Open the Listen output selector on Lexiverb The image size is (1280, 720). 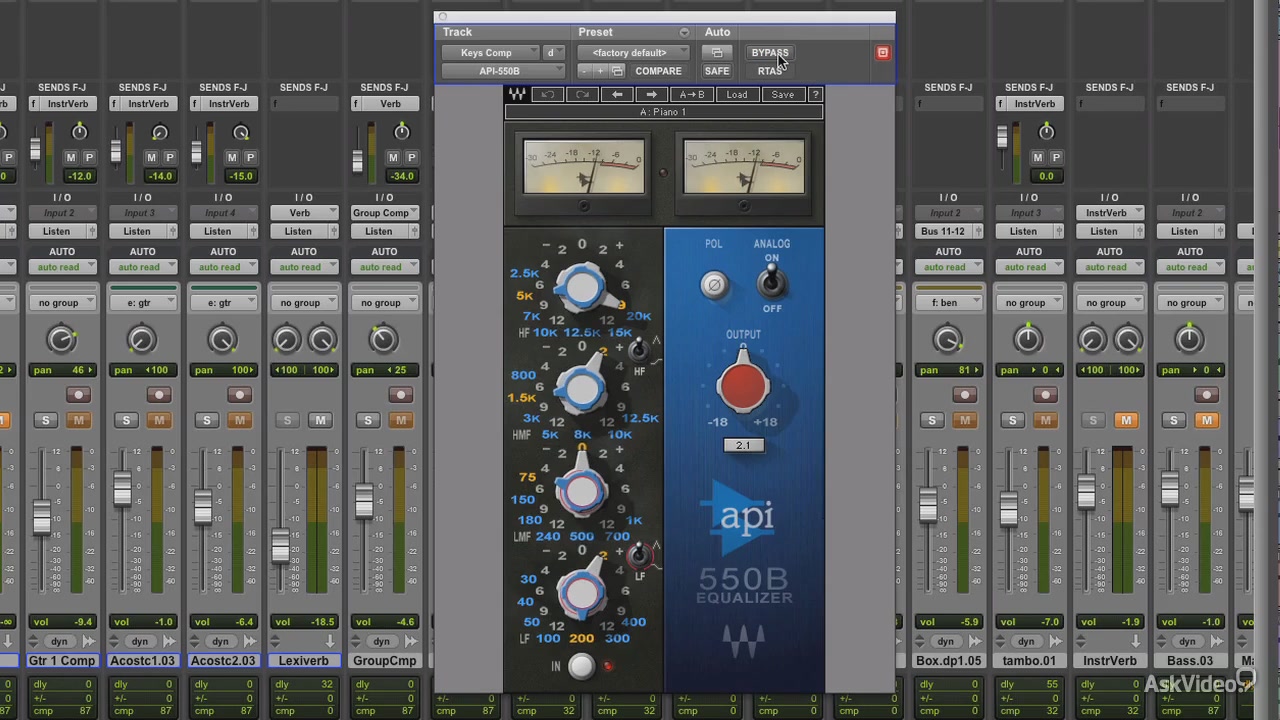click(x=304, y=231)
